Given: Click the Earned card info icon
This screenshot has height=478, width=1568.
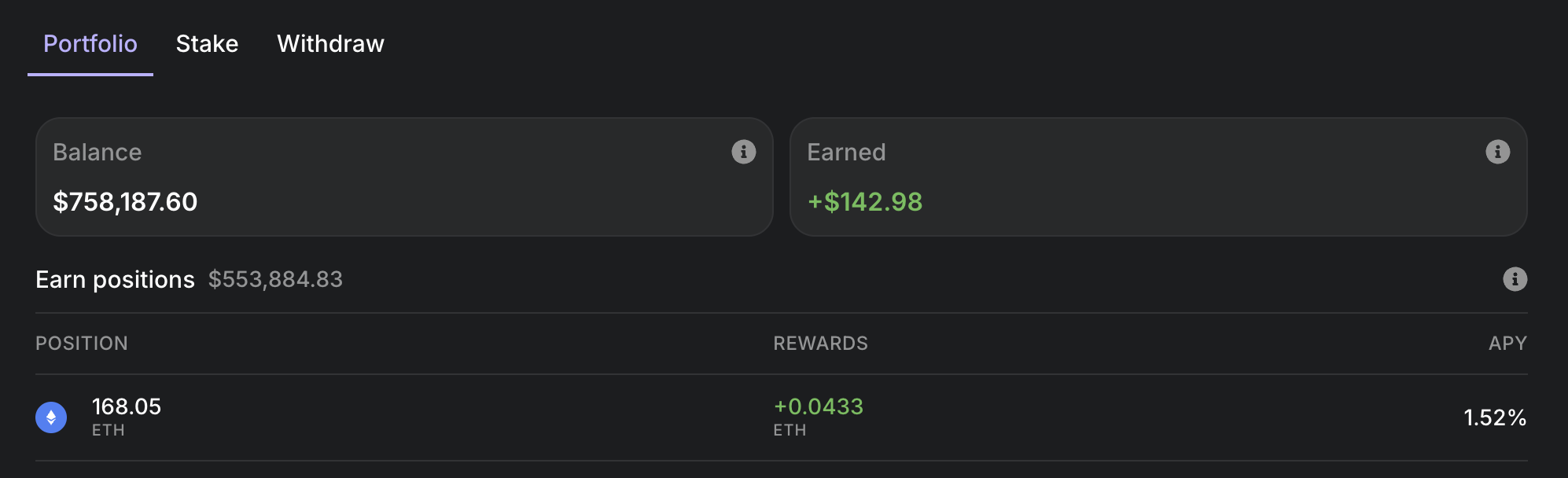Looking at the screenshot, I should pyautogui.click(x=1497, y=152).
